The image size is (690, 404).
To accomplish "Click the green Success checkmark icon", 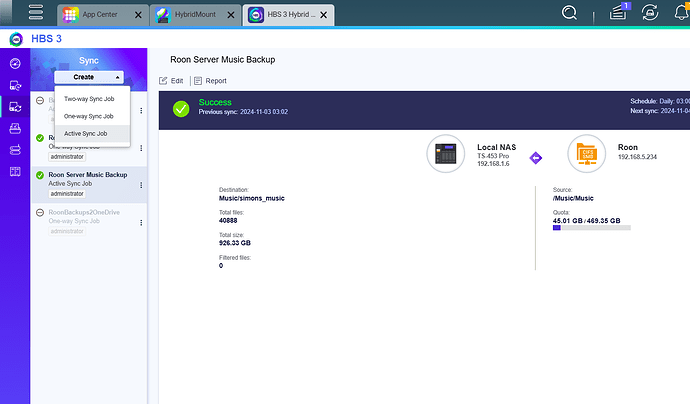I will [x=181, y=109].
